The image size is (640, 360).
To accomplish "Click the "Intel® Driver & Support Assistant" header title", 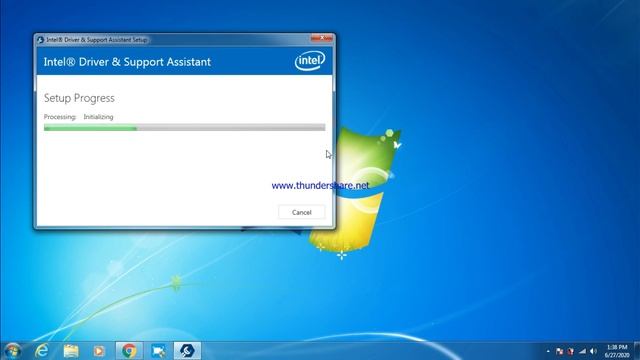I will (x=127, y=62).
